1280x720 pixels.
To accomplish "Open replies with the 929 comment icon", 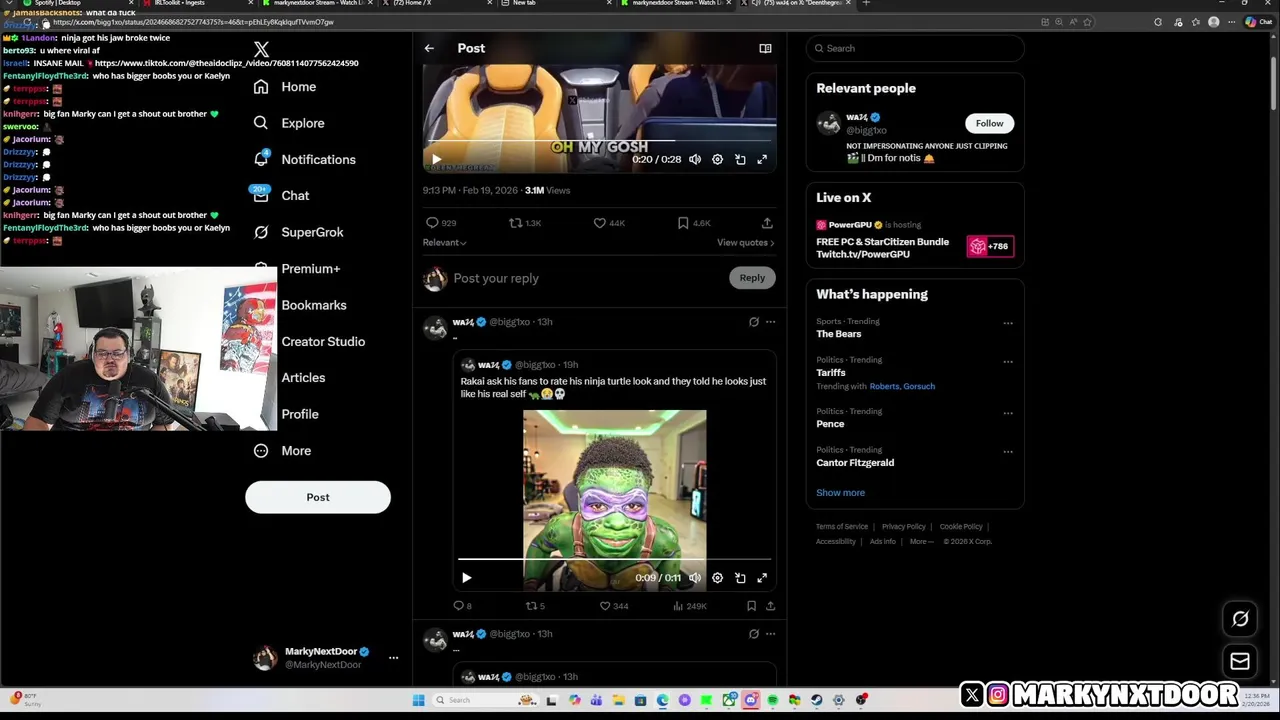I will coord(441,223).
